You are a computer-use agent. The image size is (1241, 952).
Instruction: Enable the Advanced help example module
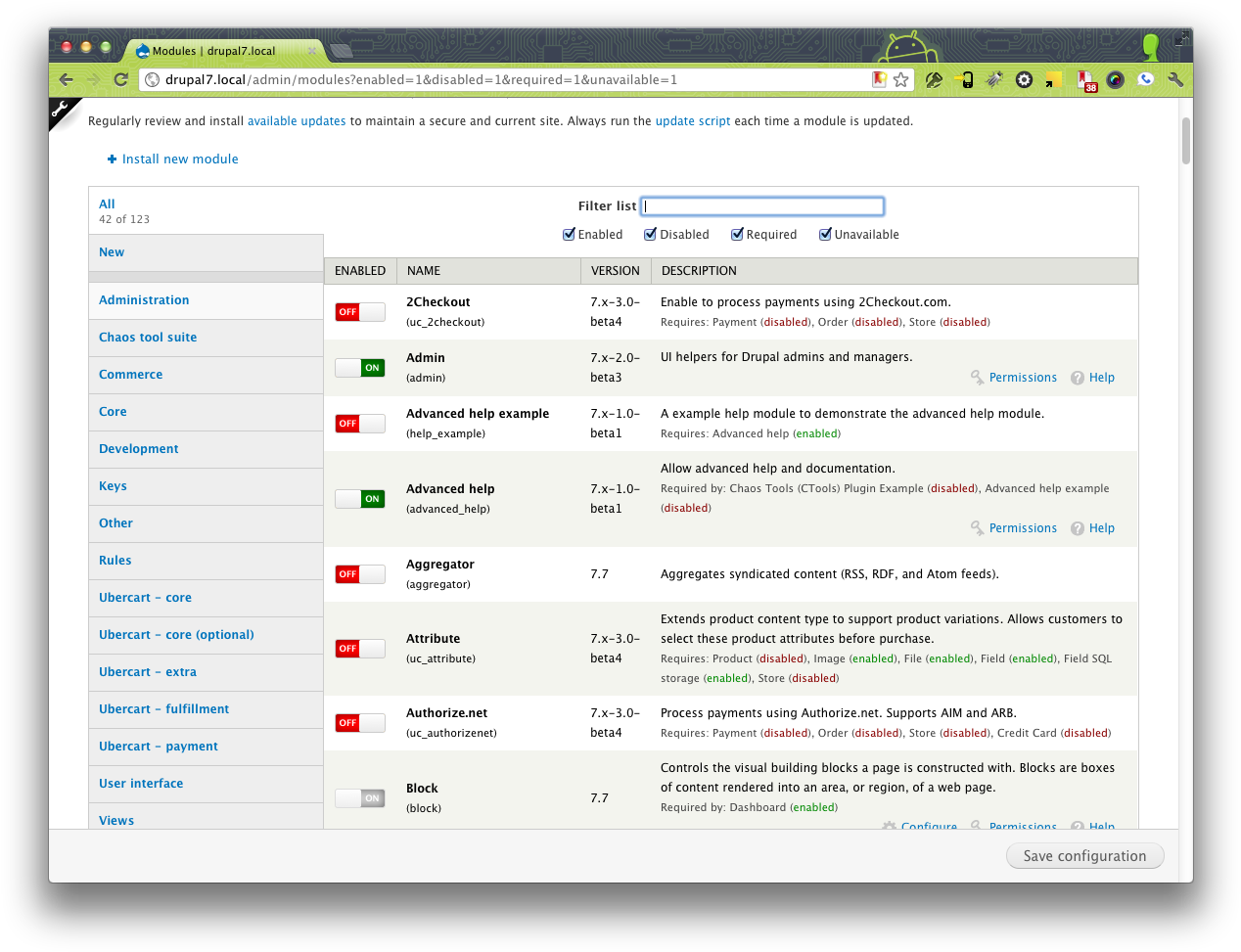coord(359,424)
